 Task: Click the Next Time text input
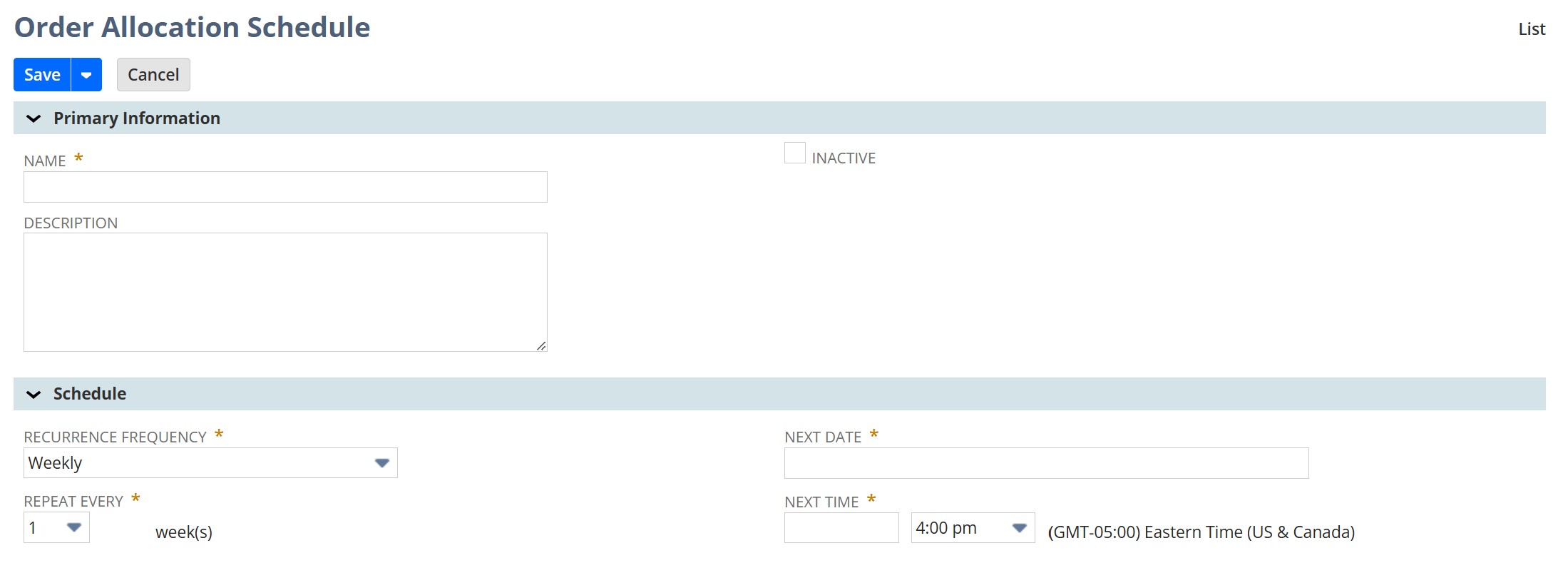841,528
